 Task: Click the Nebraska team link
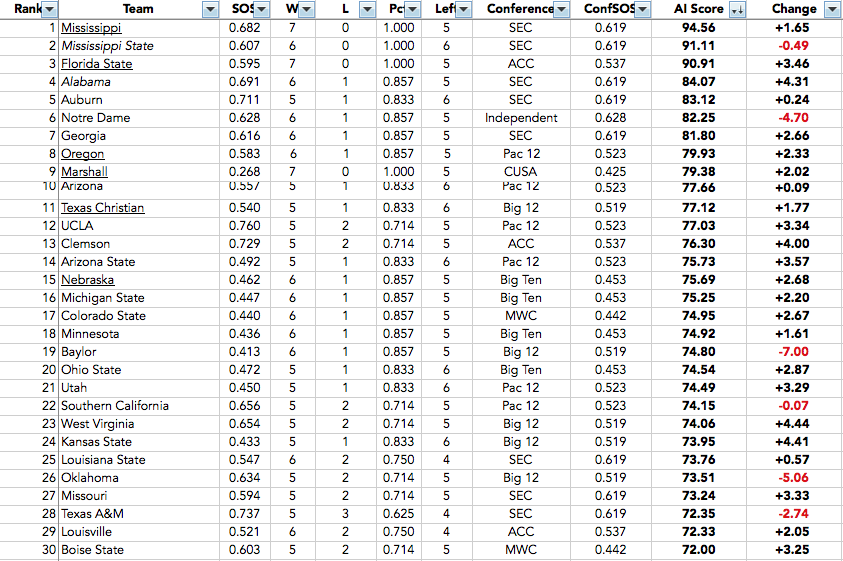(x=87, y=280)
